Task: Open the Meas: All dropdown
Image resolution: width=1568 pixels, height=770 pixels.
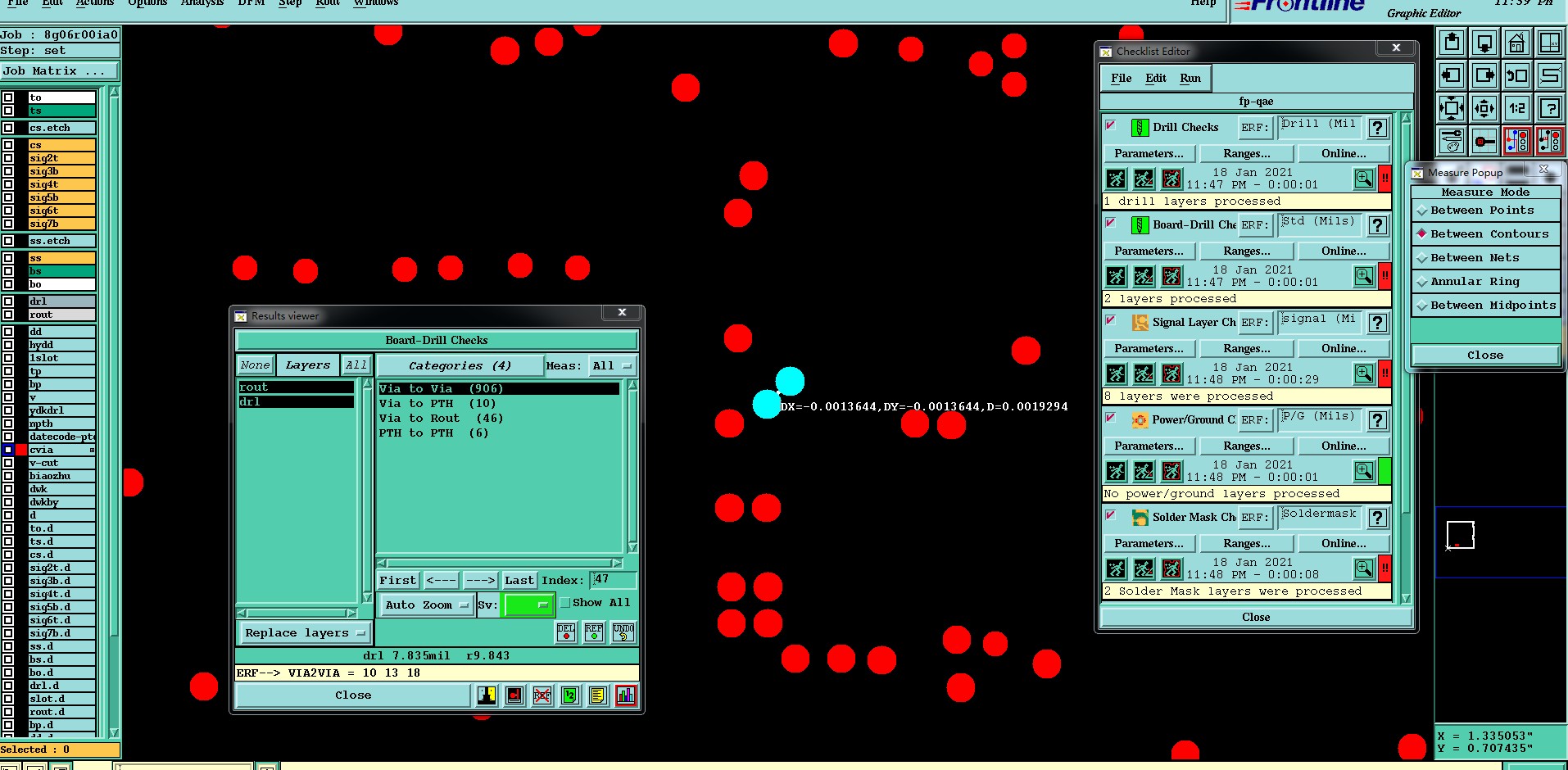Action: 613,366
